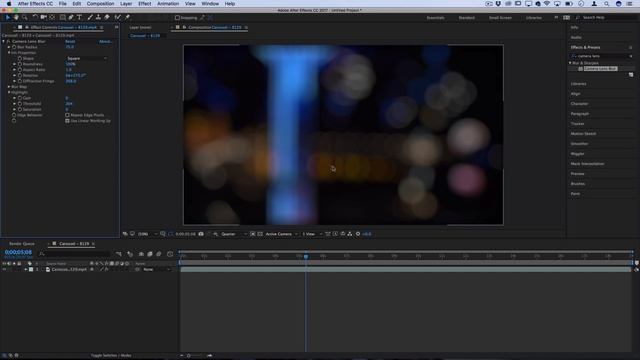Open the Tracker panel

[577, 124]
